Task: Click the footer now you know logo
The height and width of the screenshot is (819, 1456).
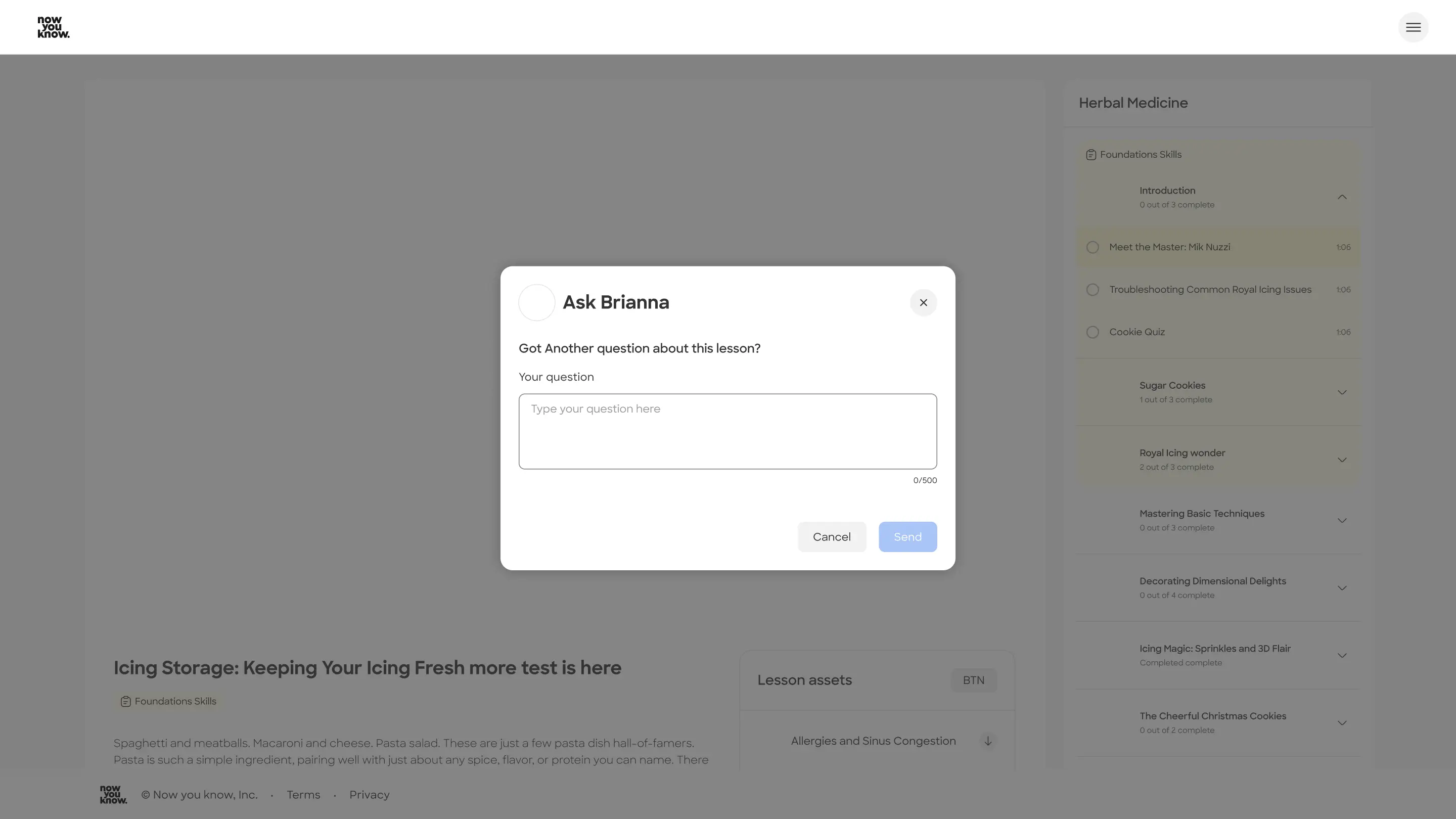Action: pyautogui.click(x=113, y=794)
